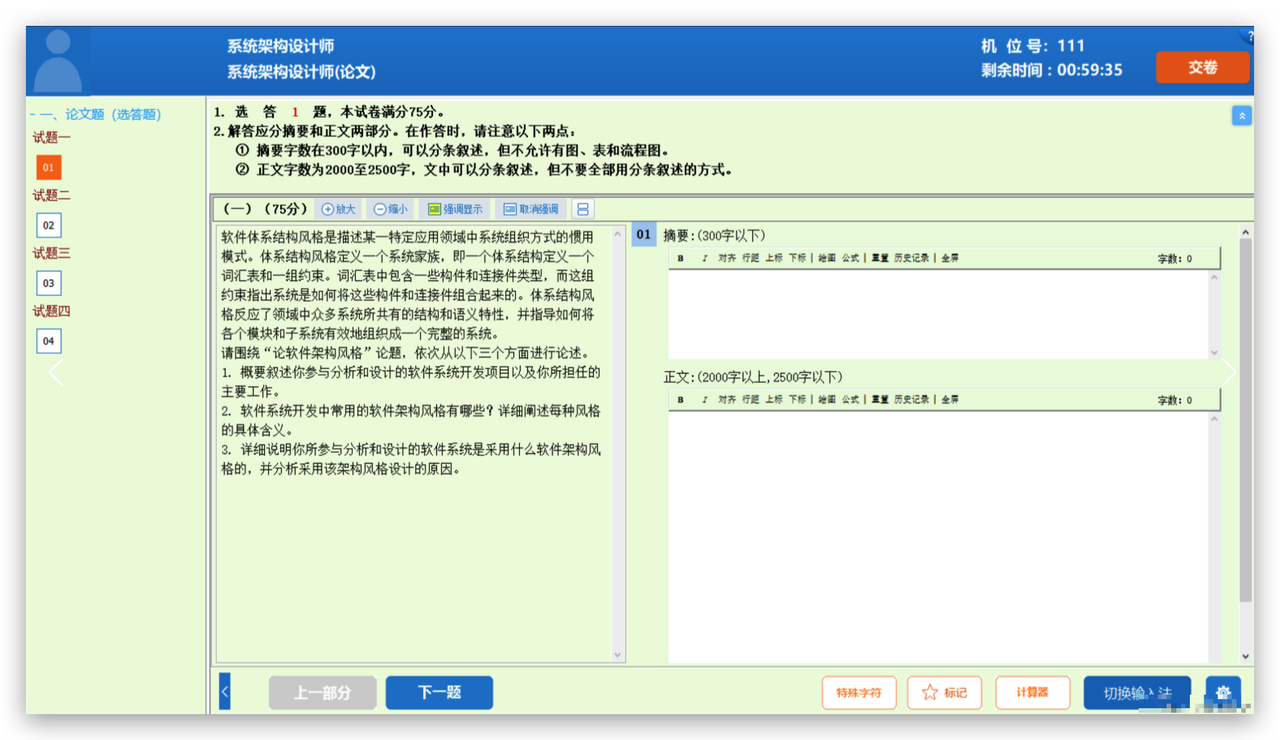Click the left-side previous arrow on the screen edge
Screen dimensions: 1280x740
tap(55, 373)
